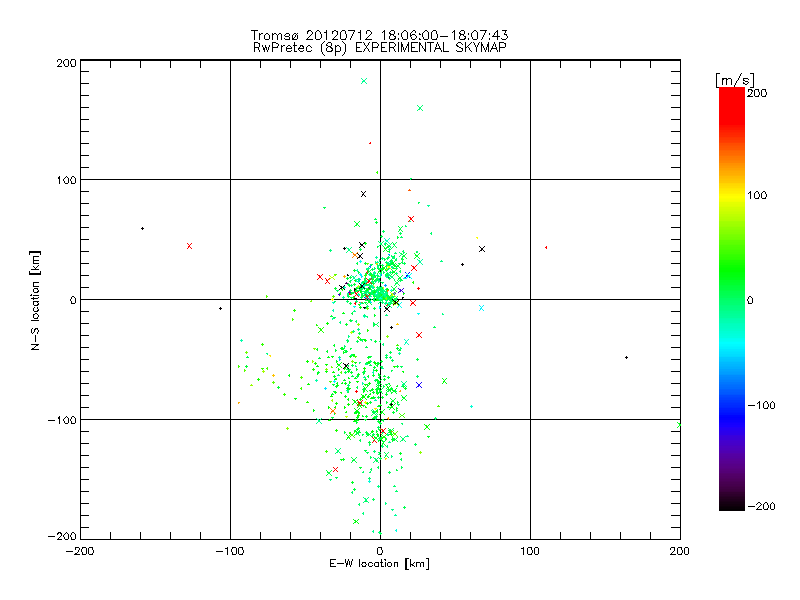The height and width of the screenshot is (600, 800).
Task: Click the topmost green X marker near the 200 N-S line
Action: (364, 81)
